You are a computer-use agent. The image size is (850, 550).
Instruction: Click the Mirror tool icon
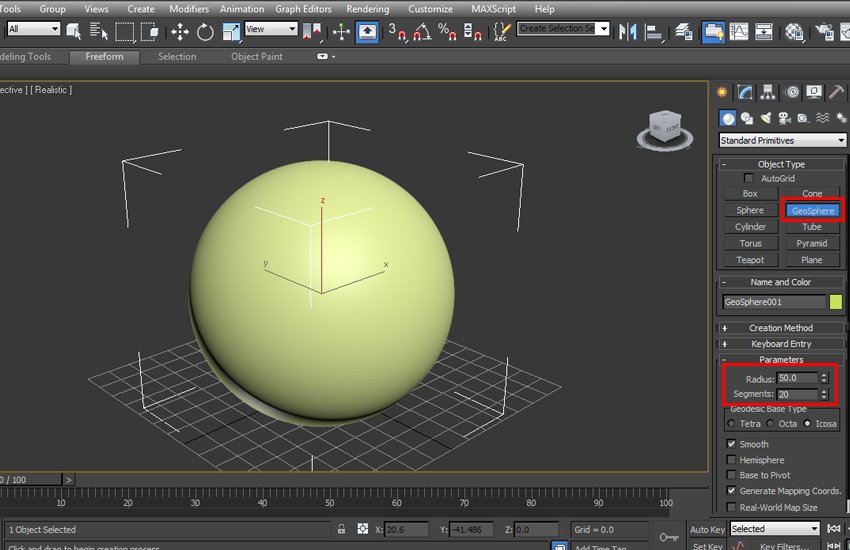click(x=629, y=31)
